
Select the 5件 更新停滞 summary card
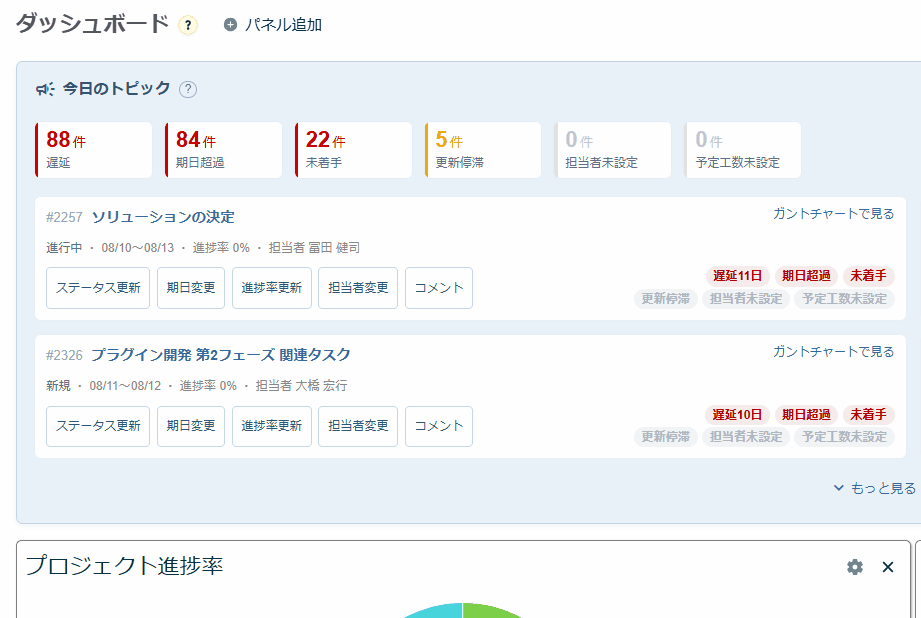(483, 150)
